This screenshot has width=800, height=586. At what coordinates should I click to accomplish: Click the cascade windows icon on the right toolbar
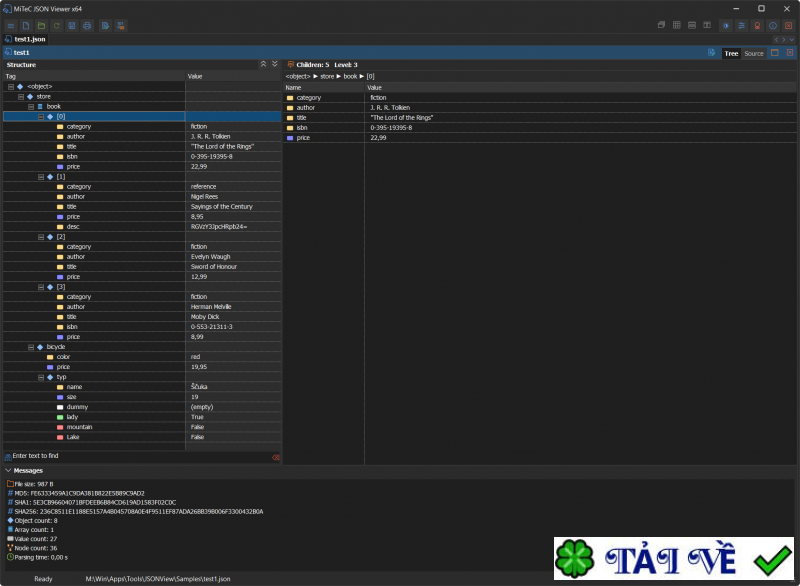click(x=661, y=25)
